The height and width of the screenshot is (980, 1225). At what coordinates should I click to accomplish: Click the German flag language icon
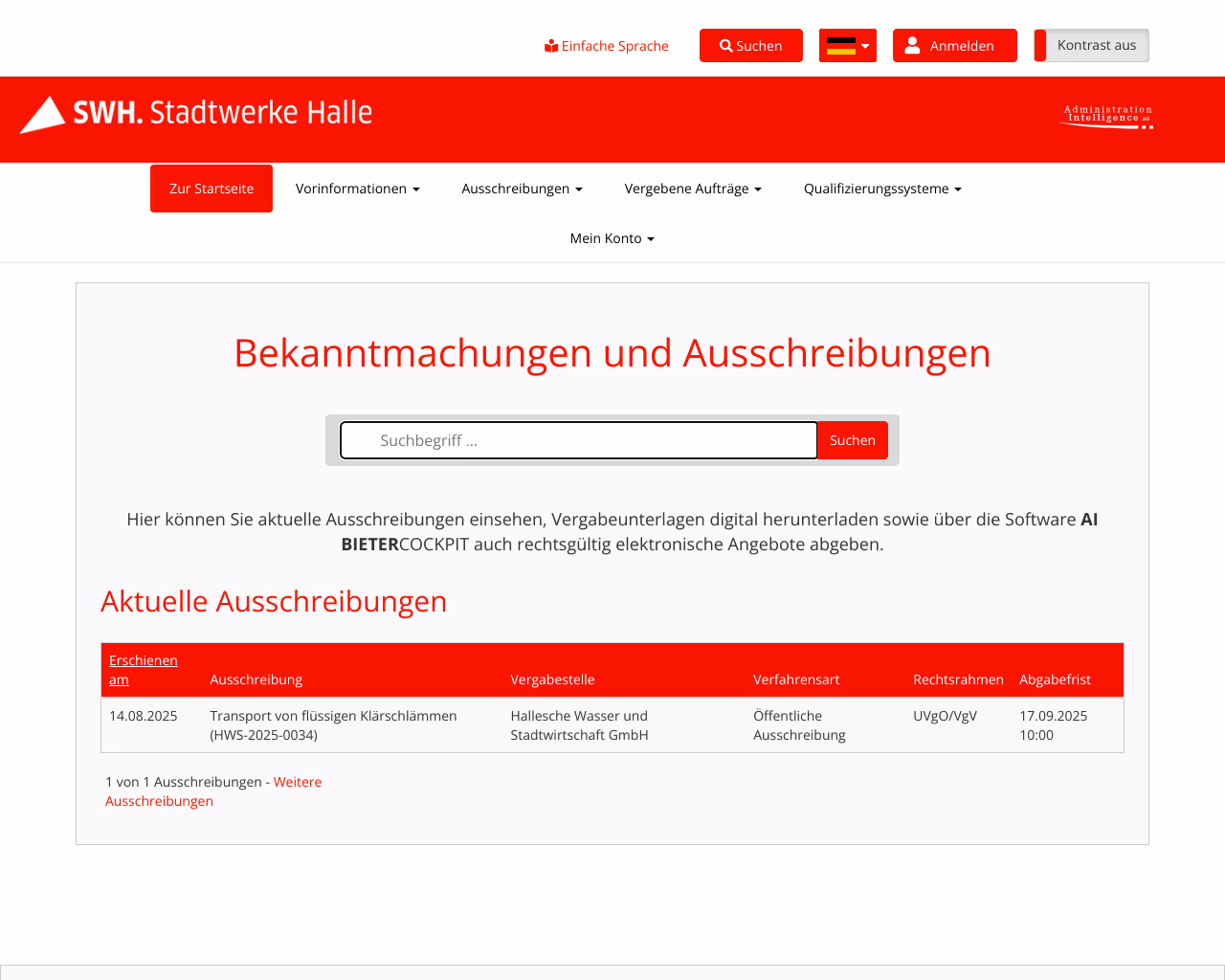point(841,44)
